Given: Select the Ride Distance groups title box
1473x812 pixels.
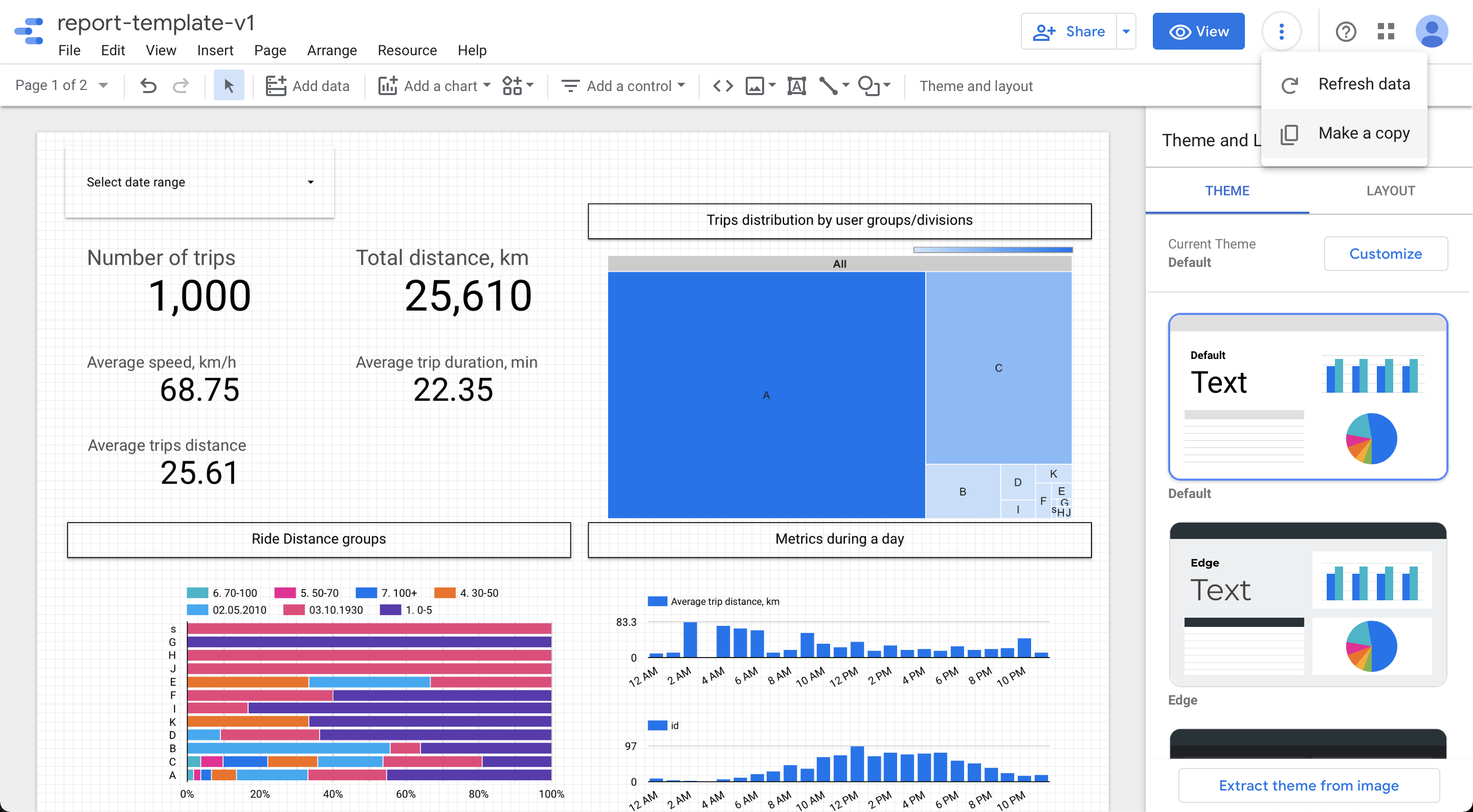Looking at the screenshot, I should click(319, 539).
